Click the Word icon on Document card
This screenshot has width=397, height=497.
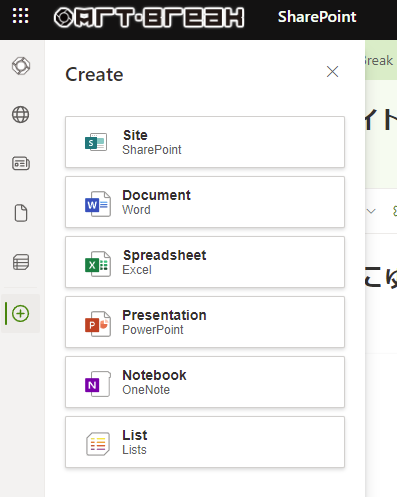pyautogui.click(x=98, y=204)
